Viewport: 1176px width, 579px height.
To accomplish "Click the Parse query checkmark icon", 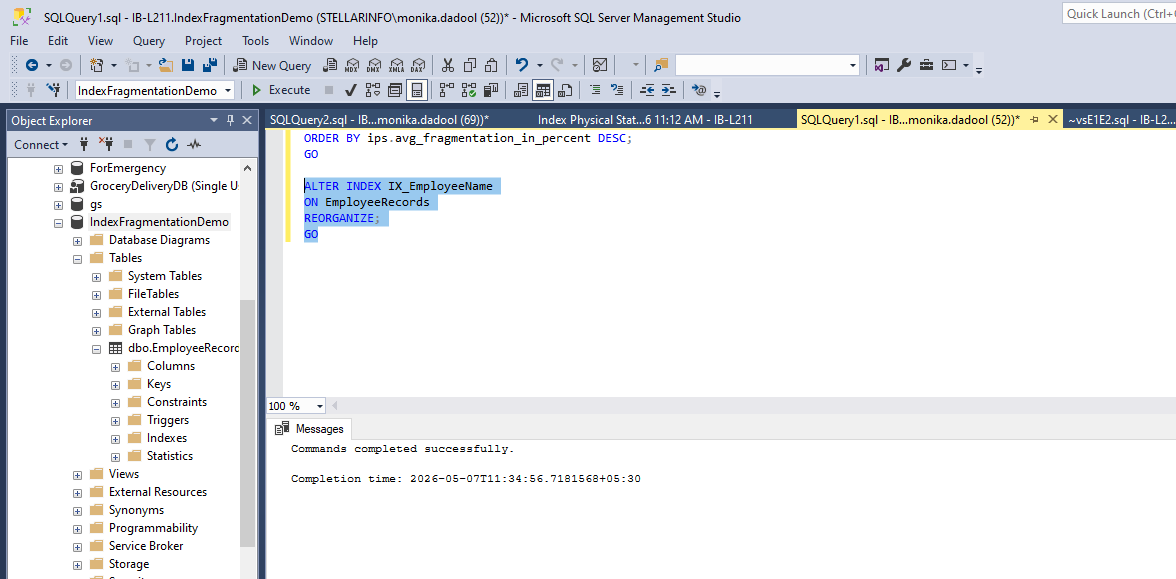I will [350, 90].
